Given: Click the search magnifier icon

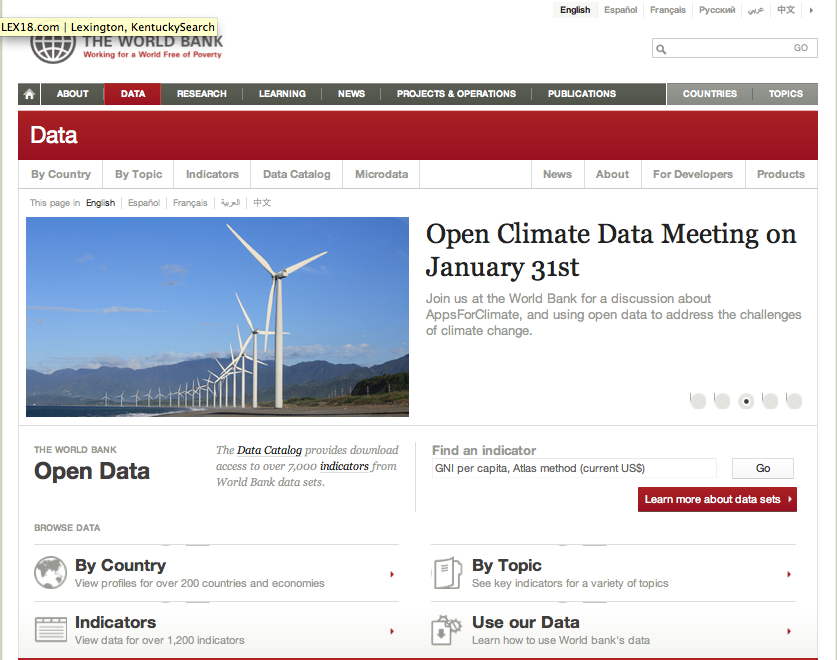Looking at the screenshot, I should [661, 49].
